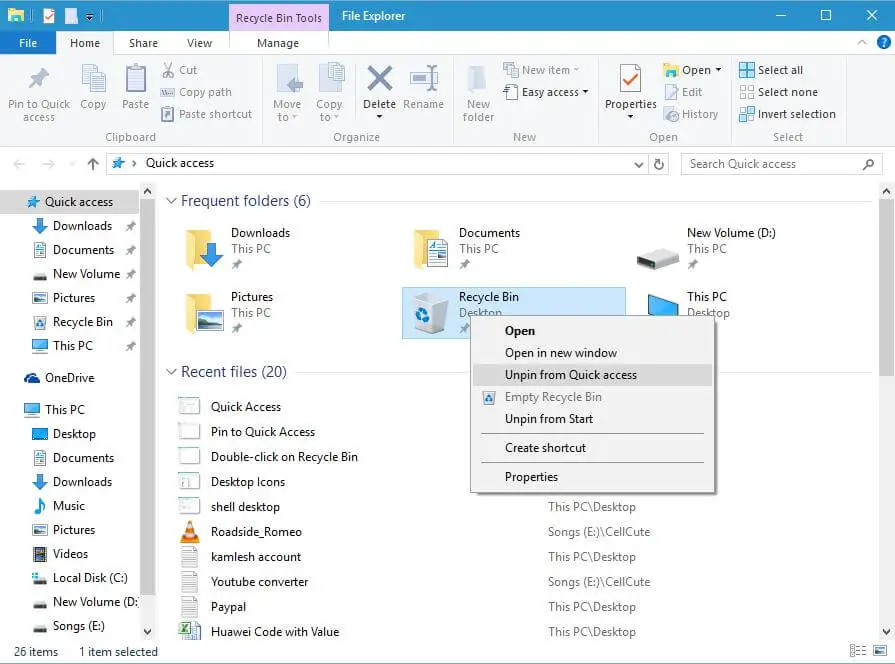This screenshot has height=664, width=895.
Task: Click the Properties checkmark icon
Action: pos(630,79)
